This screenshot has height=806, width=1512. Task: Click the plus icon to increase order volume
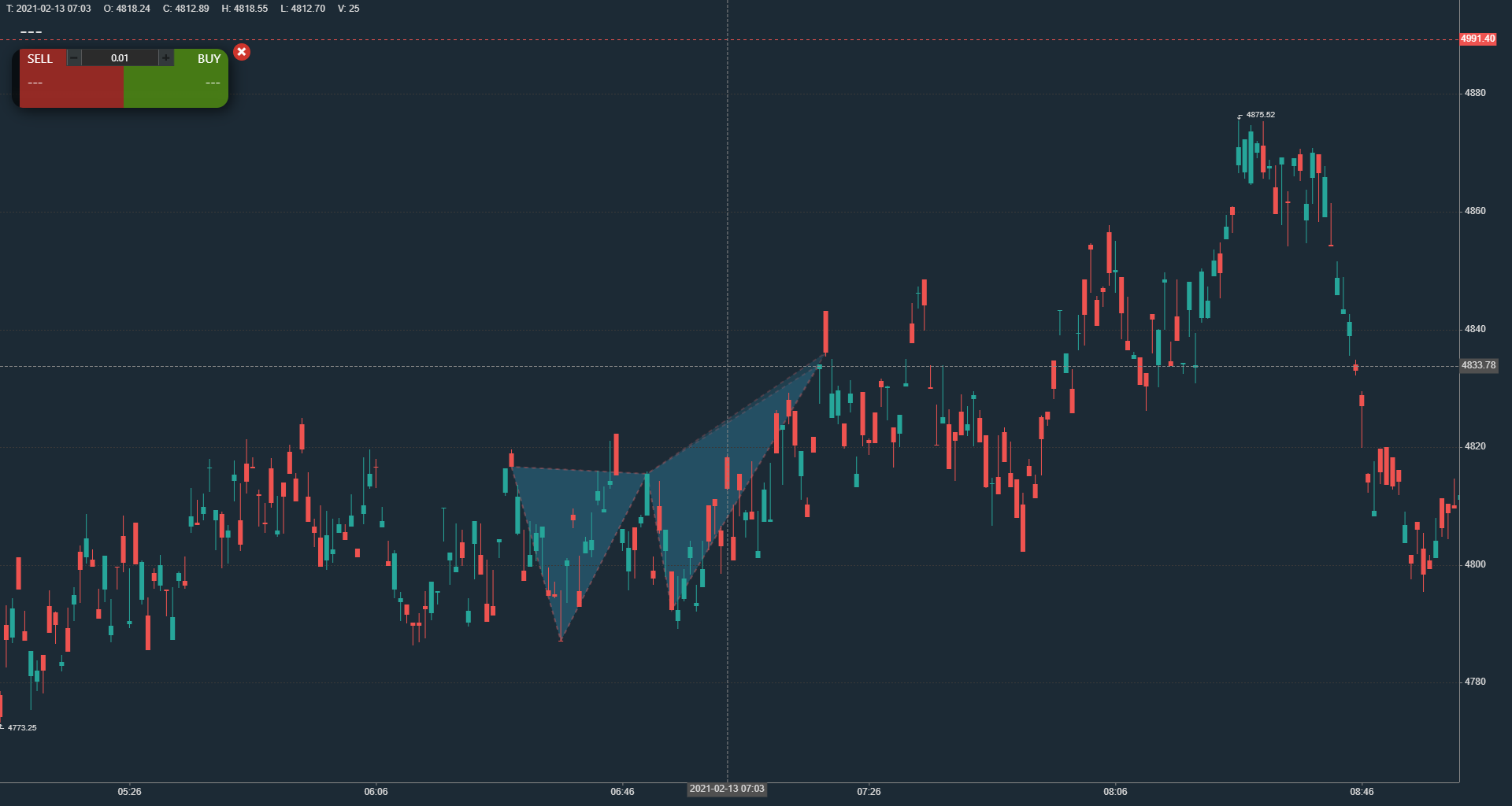[x=166, y=57]
